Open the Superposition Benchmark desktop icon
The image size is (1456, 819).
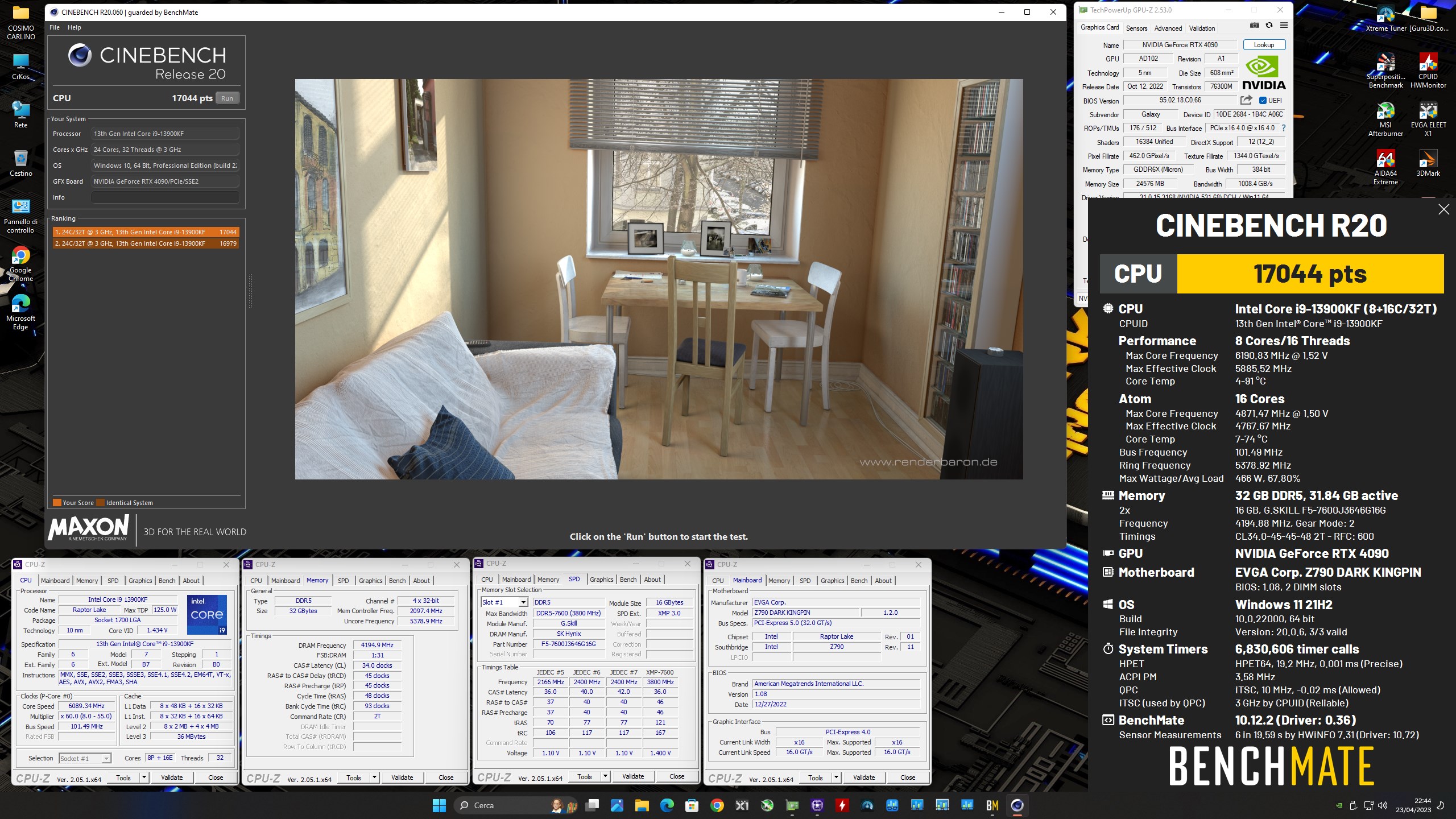point(1385,71)
